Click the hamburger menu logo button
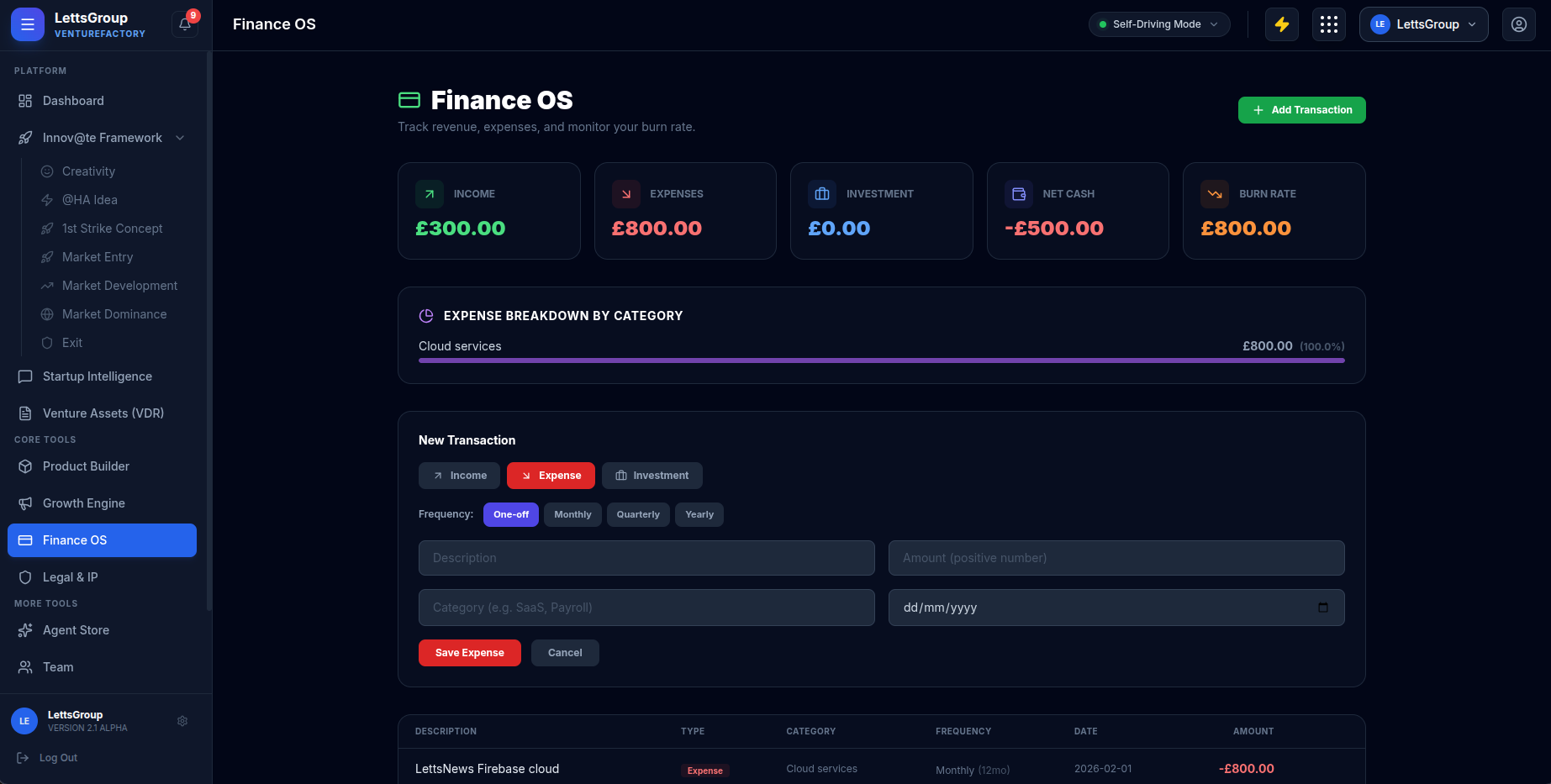Viewport: 1551px width, 784px height. coord(28,24)
